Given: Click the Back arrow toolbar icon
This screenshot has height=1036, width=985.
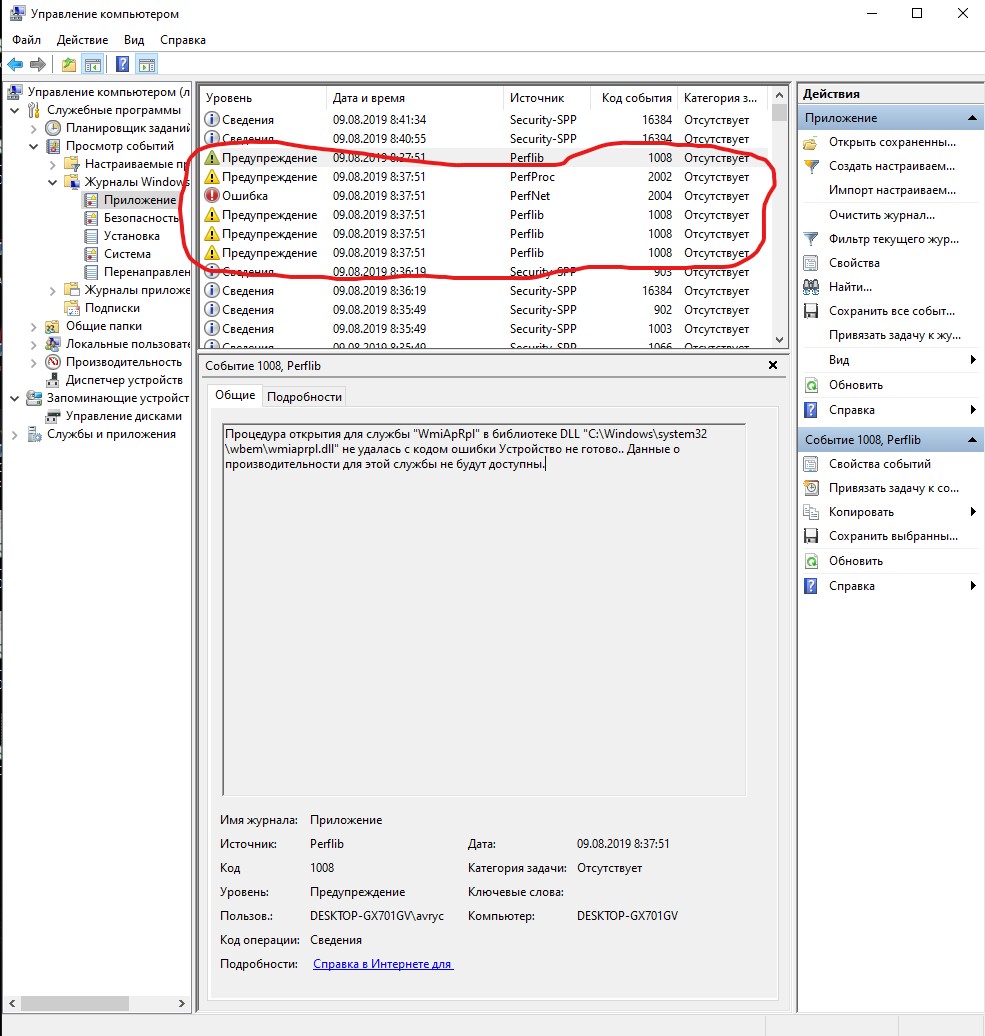Looking at the screenshot, I should 15,65.
